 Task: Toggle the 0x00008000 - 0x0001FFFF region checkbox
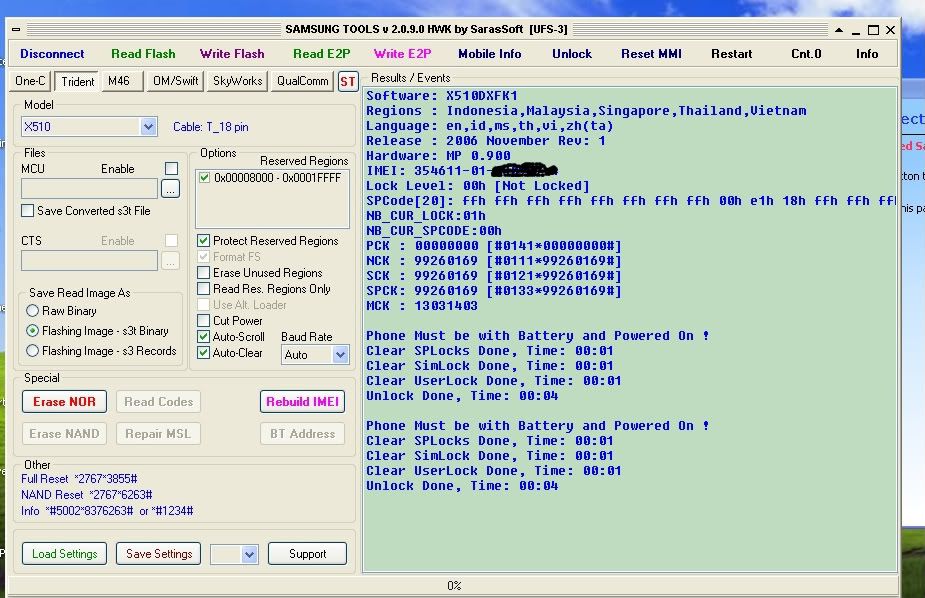tap(204, 178)
